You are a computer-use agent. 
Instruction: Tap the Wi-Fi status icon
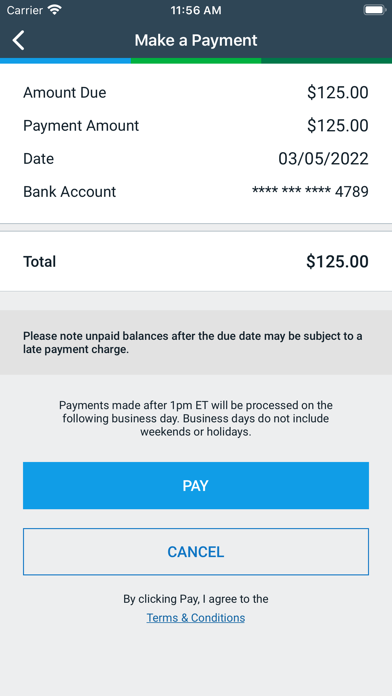(x=55, y=10)
